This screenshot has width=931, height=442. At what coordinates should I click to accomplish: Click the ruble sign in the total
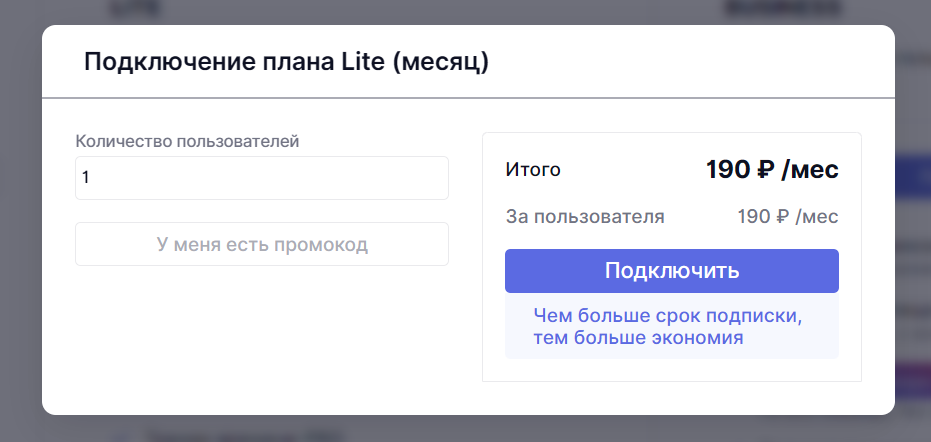(x=764, y=170)
